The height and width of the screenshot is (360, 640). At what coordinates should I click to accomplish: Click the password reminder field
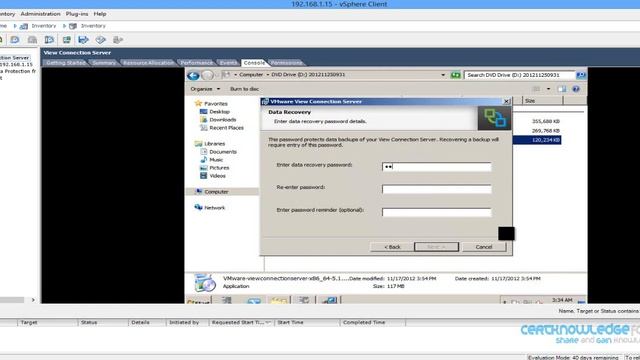click(x=437, y=212)
